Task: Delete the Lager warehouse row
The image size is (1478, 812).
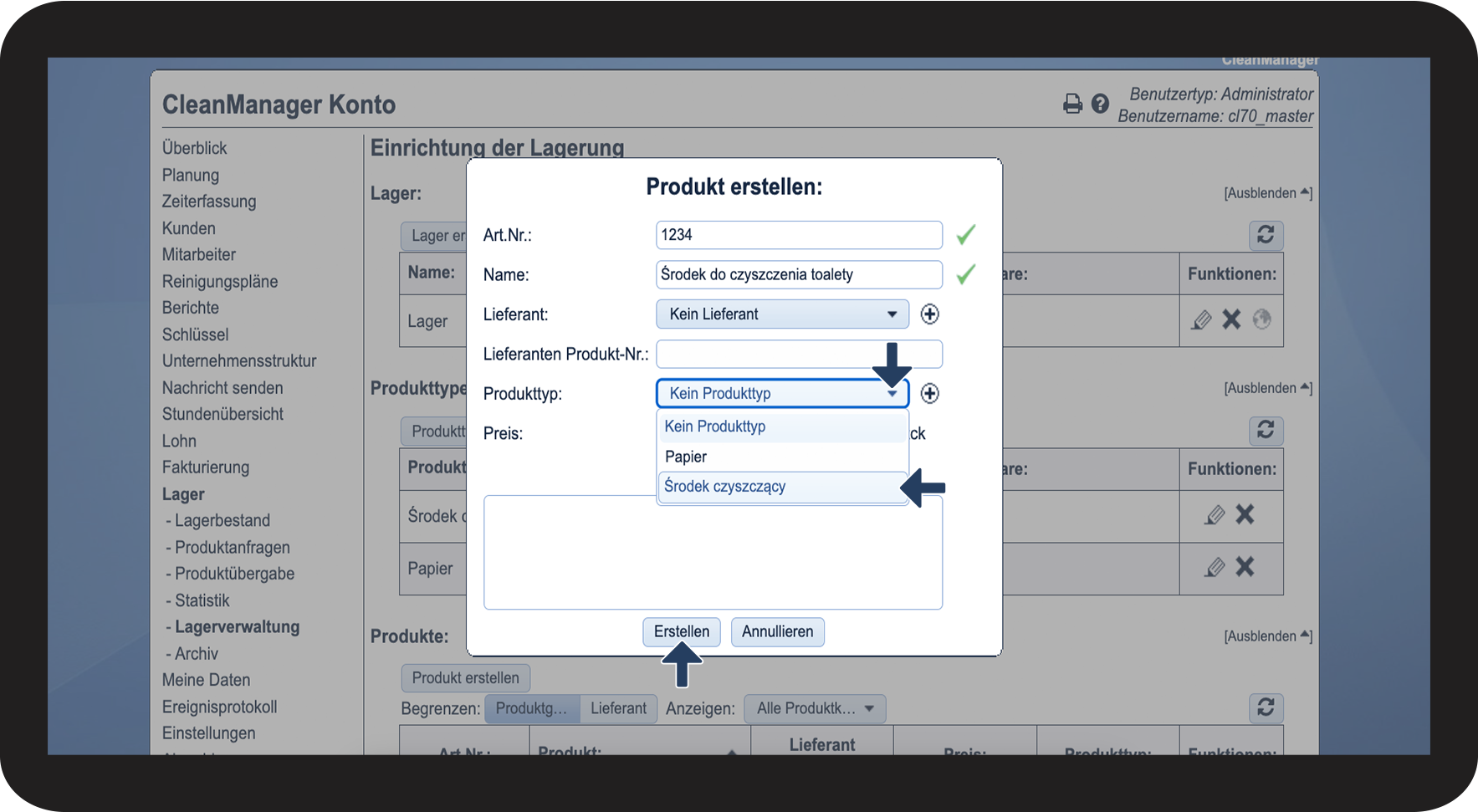Action: pos(1231,319)
